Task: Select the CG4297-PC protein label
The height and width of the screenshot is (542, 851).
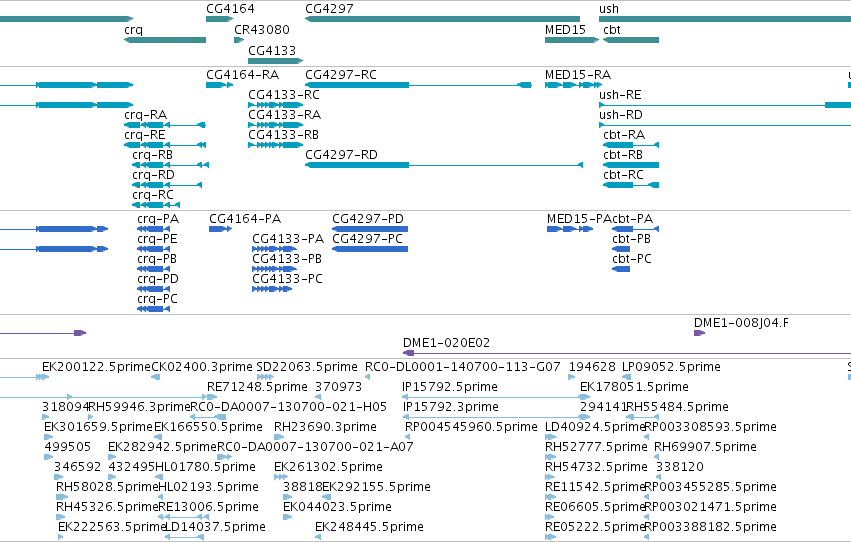Action: [367, 239]
